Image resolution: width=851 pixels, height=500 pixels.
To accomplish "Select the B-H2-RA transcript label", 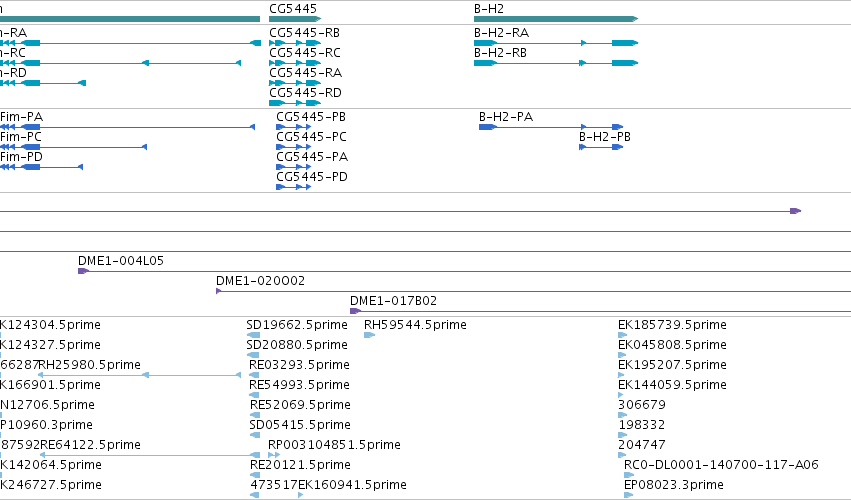I will [501, 33].
